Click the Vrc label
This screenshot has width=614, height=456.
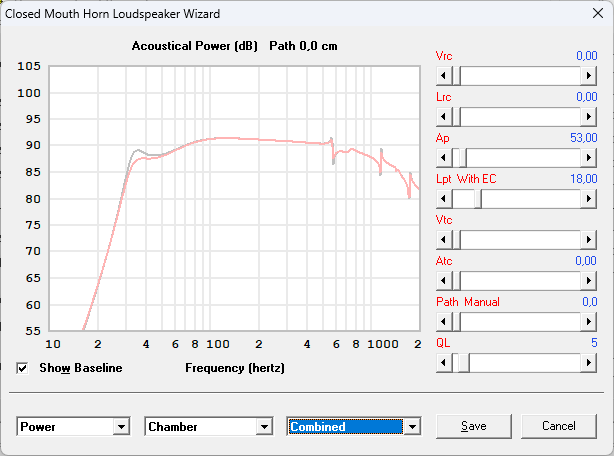tap(444, 56)
